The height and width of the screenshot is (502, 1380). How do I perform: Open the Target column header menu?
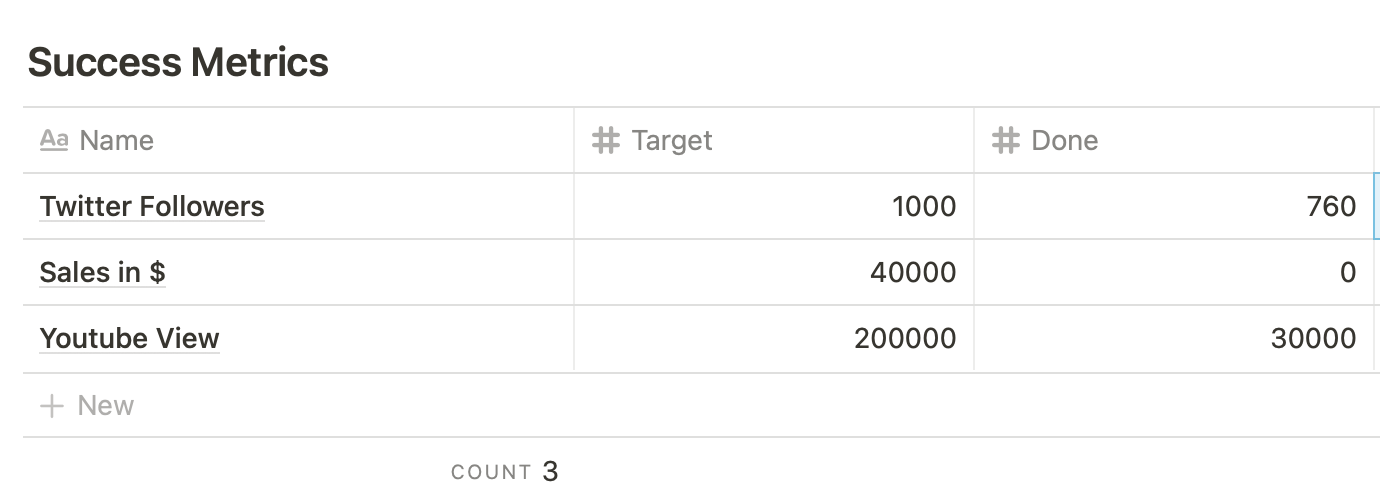pyautogui.click(x=774, y=140)
